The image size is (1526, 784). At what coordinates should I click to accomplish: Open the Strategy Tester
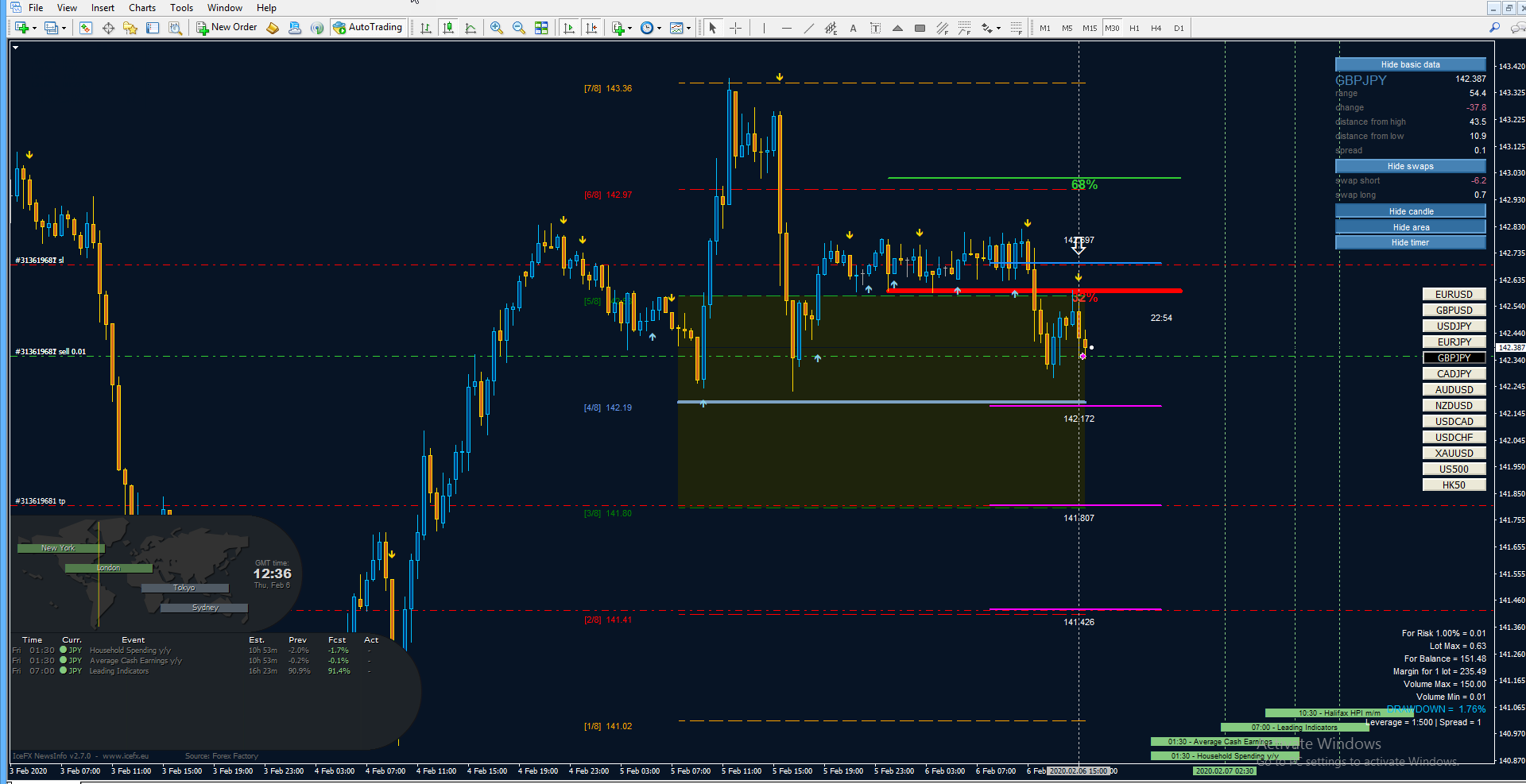(175, 28)
